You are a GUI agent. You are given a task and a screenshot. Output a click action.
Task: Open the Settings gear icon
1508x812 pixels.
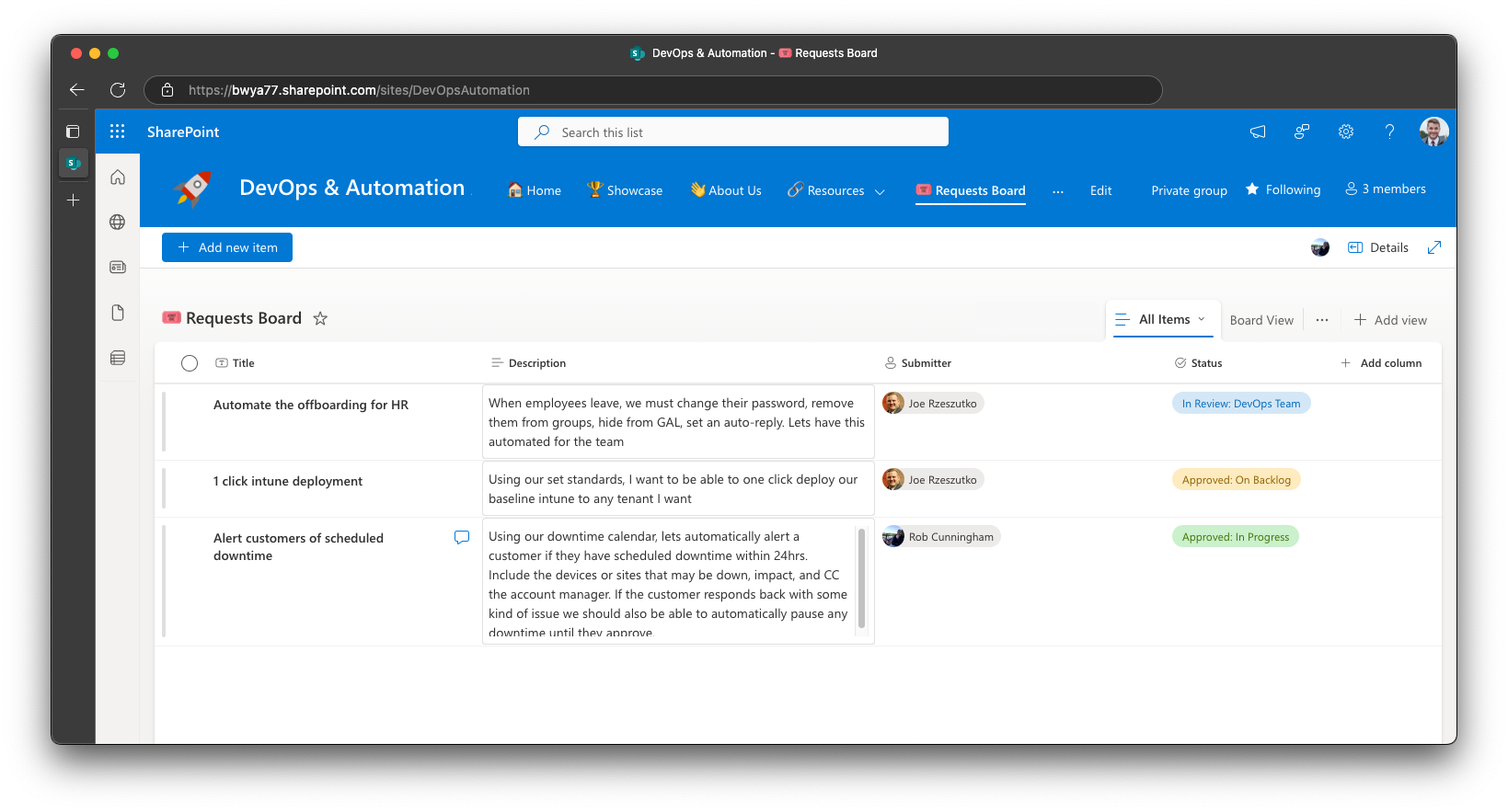click(1346, 132)
